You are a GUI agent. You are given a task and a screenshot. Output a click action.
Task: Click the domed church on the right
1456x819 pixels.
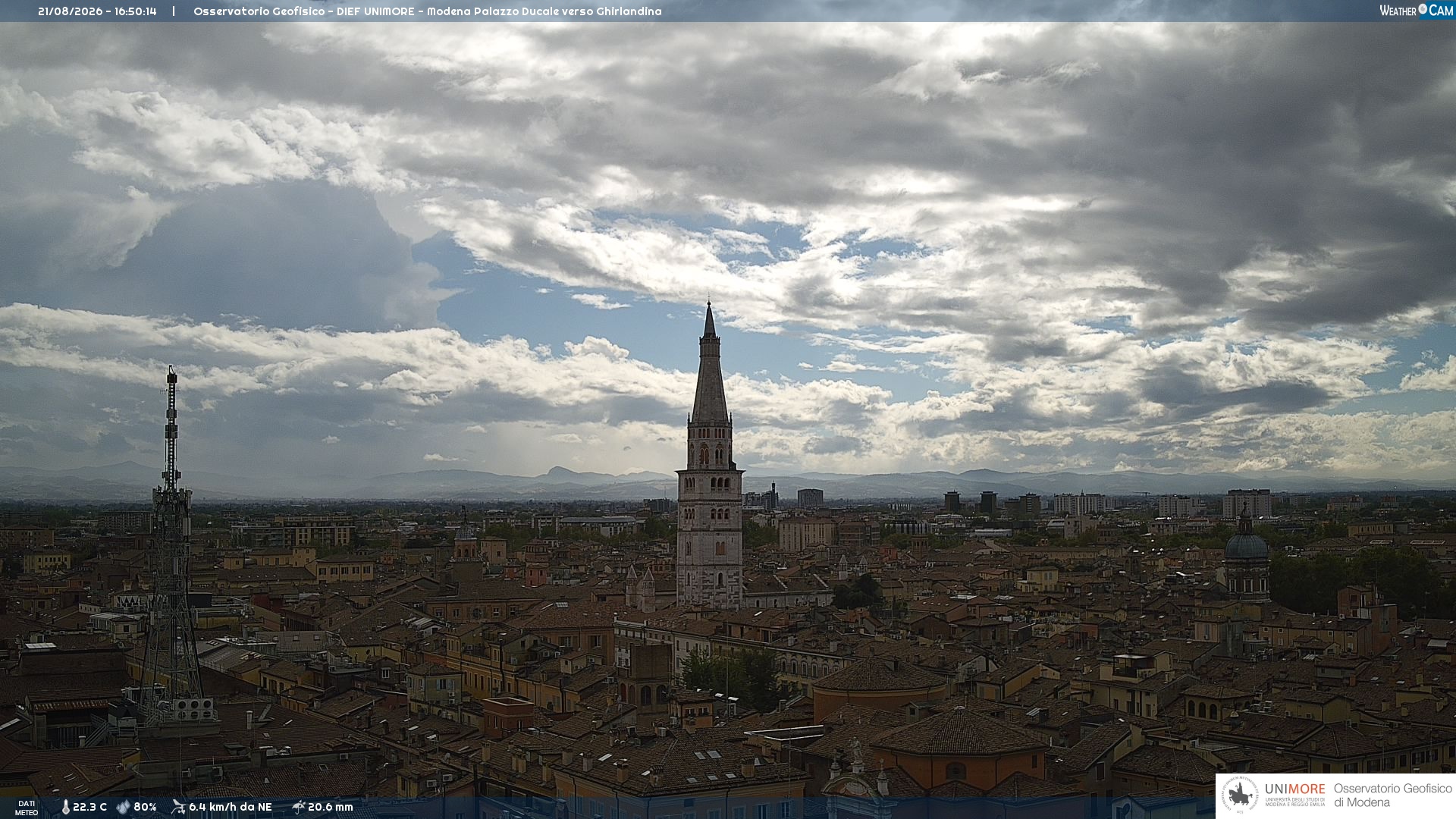1246,557
